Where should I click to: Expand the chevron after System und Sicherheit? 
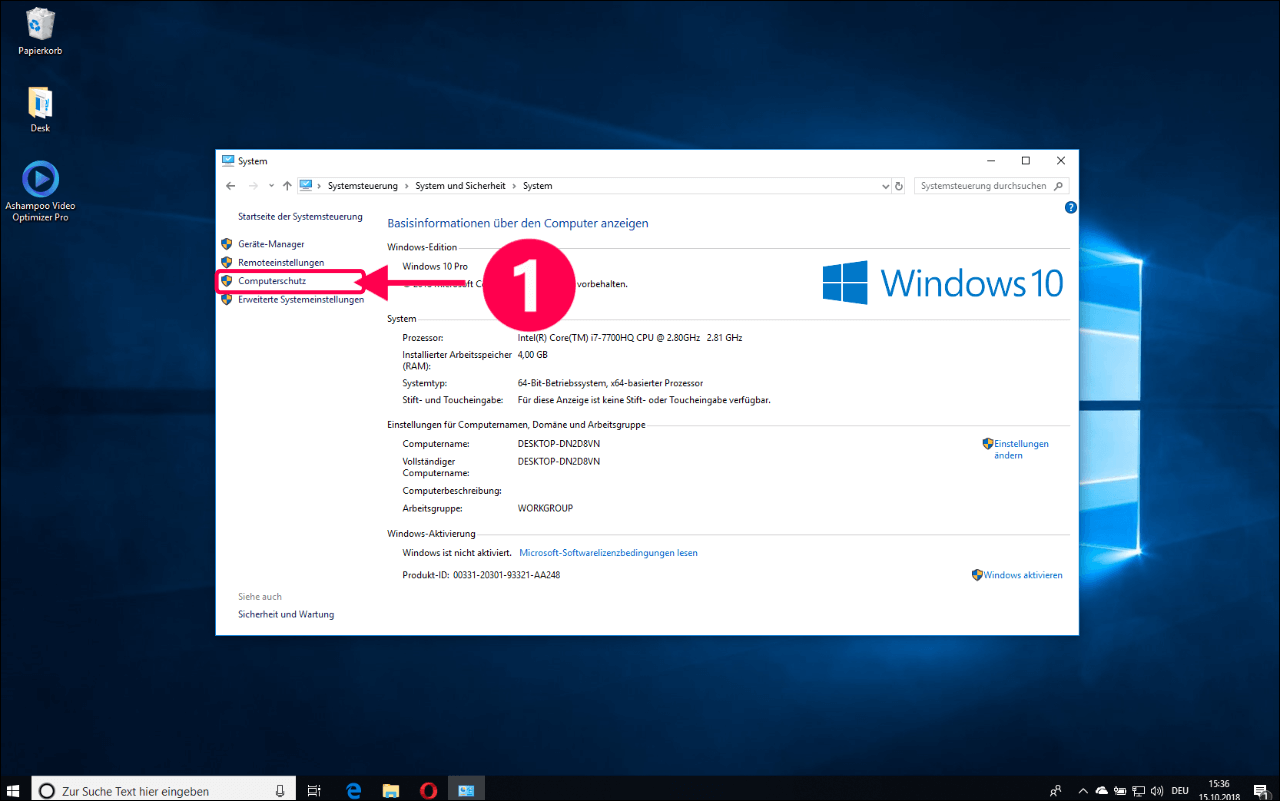coord(514,186)
